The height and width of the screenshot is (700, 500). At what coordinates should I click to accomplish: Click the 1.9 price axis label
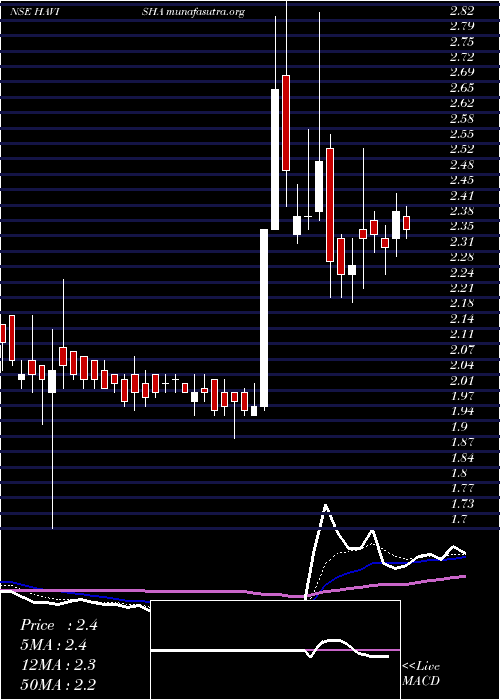click(x=458, y=427)
